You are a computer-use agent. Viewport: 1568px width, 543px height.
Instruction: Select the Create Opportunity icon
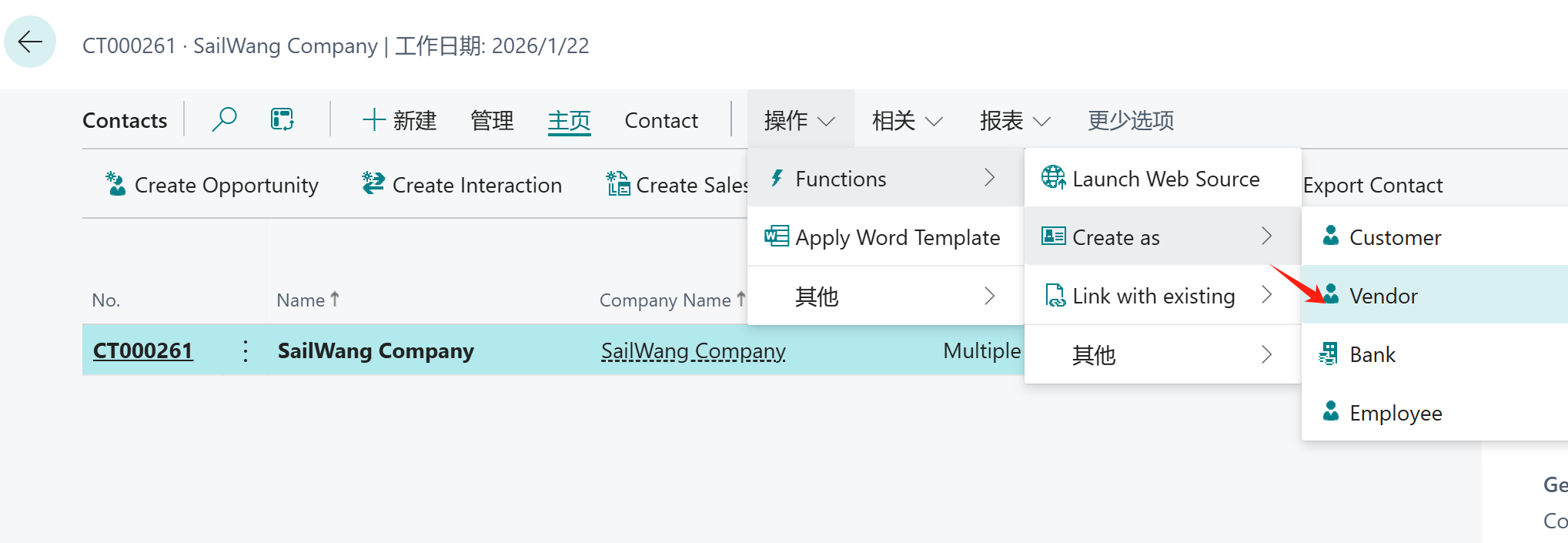[116, 184]
